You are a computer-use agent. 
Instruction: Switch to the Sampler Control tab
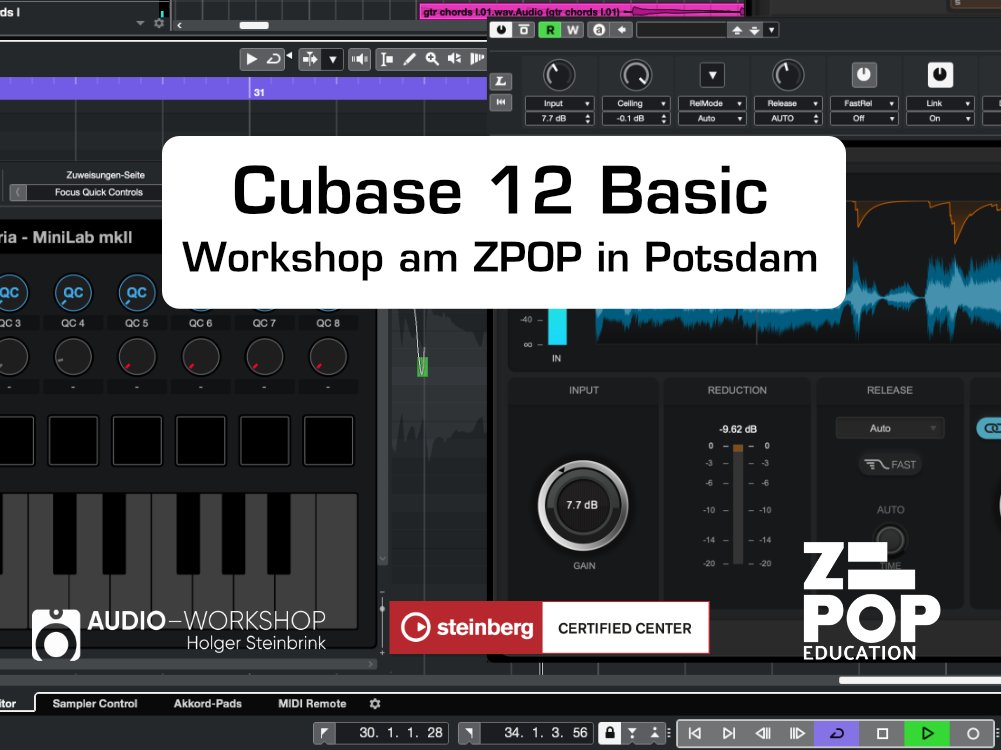(95, 703)
